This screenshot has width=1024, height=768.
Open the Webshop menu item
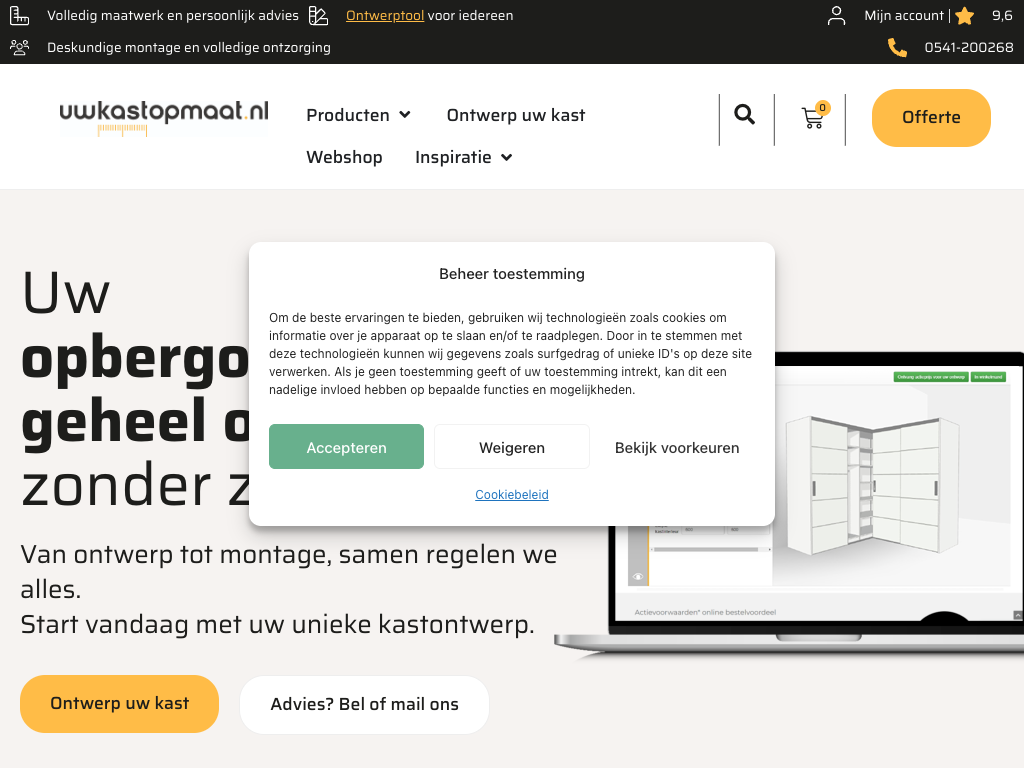click(344, 157)
